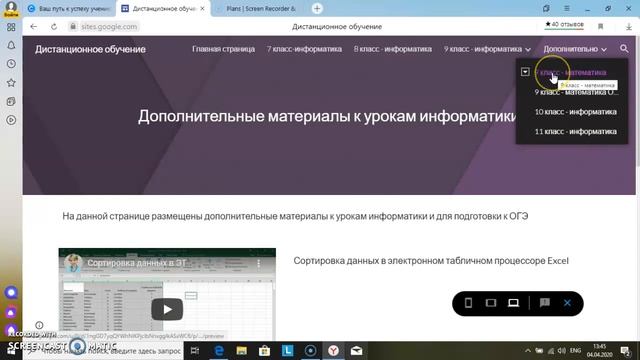Open browser hamburger menu icon

pos(567,8)
